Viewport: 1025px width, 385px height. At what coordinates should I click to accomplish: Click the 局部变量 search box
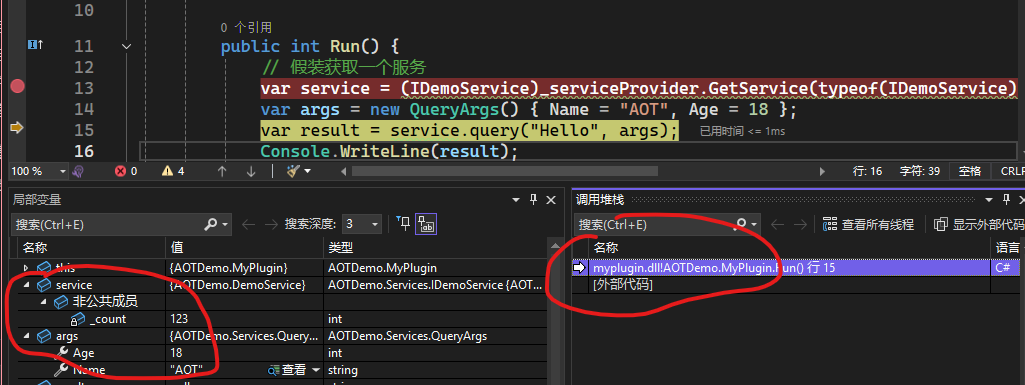pos(107,224)
